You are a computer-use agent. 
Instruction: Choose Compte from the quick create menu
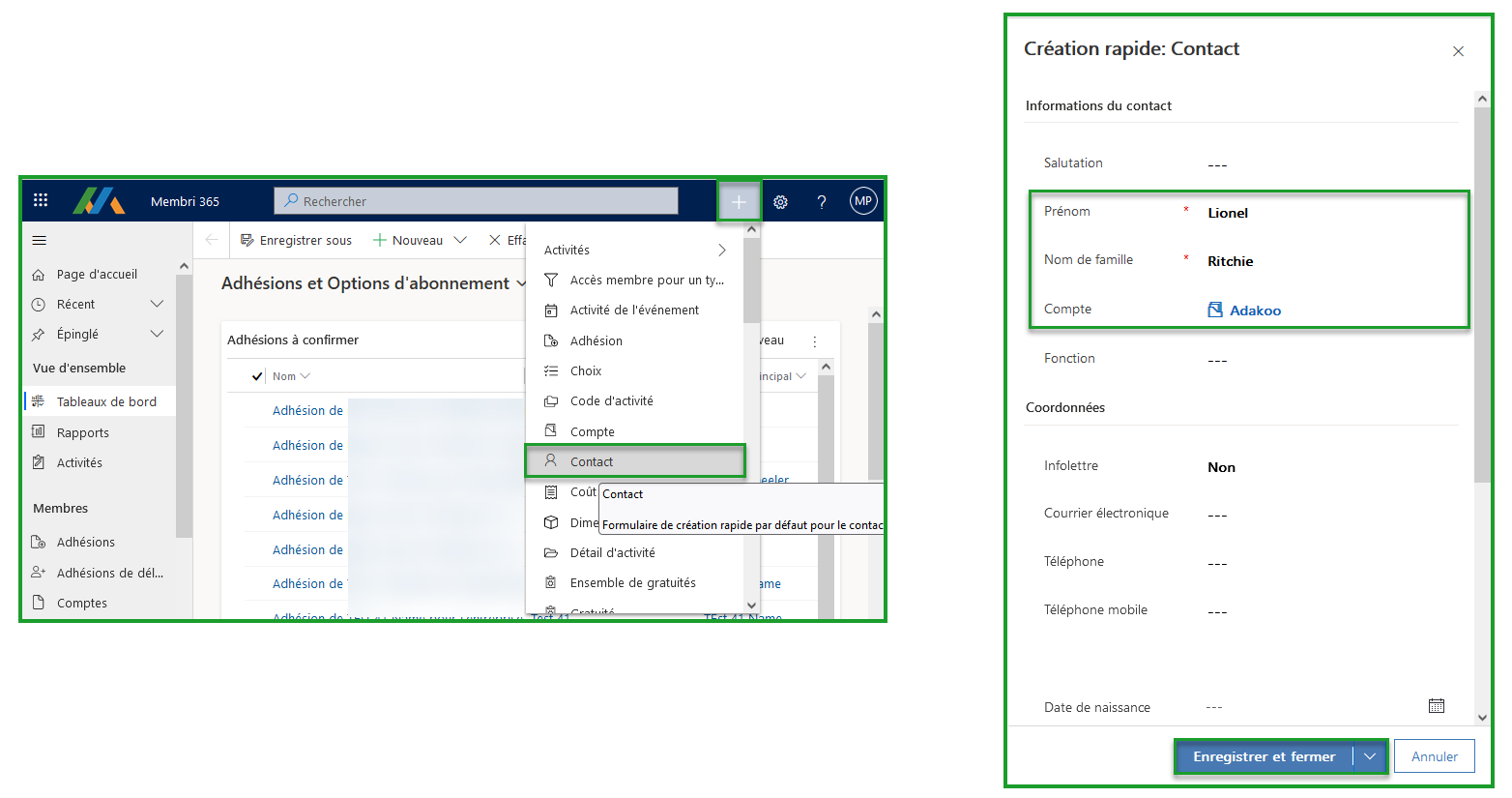(592, 431)
